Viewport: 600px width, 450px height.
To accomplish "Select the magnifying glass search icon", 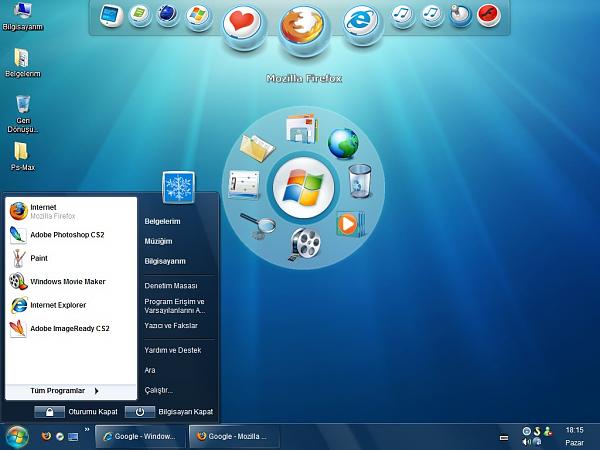I will tap(258, 225).
